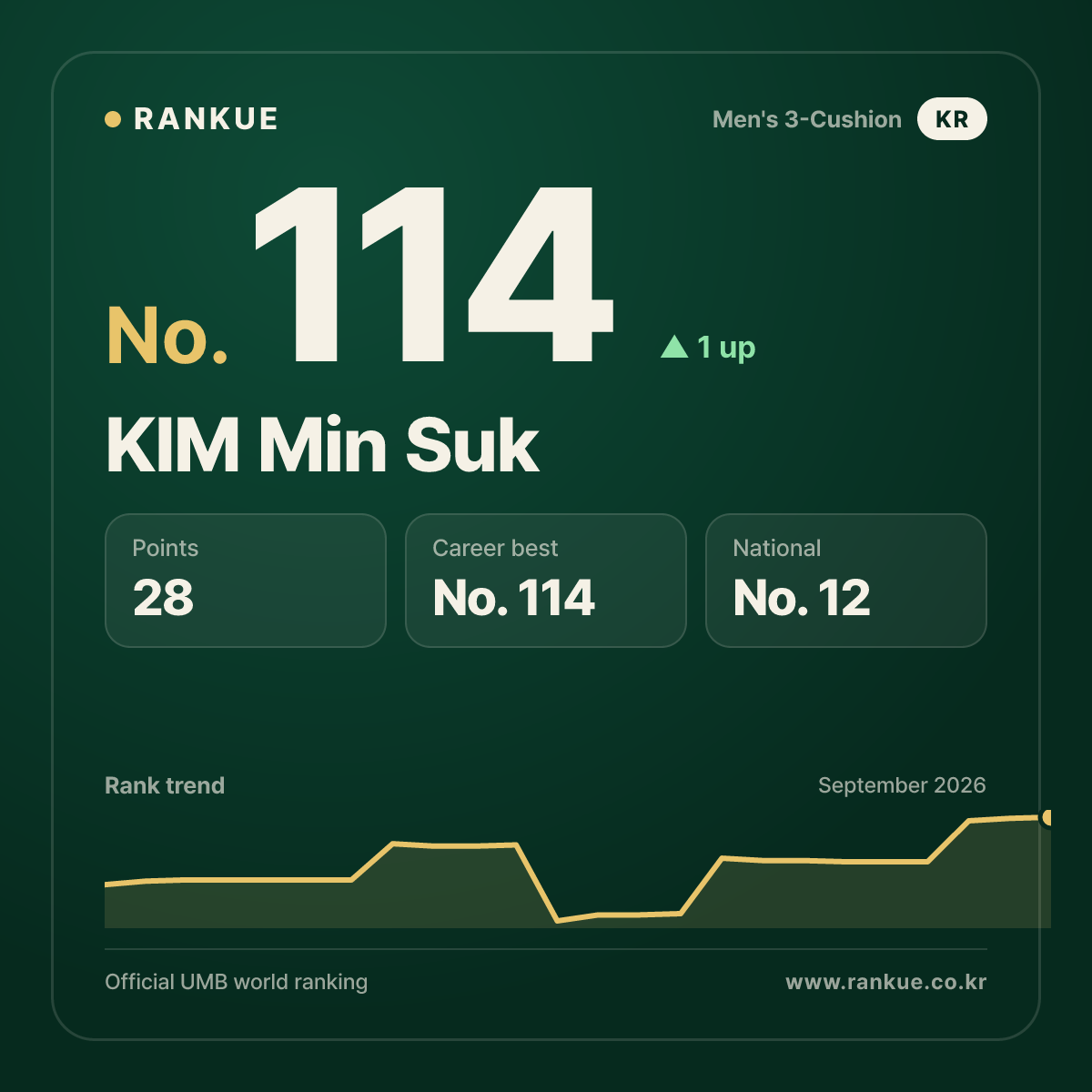Select the KR country badge

(952, 119)
